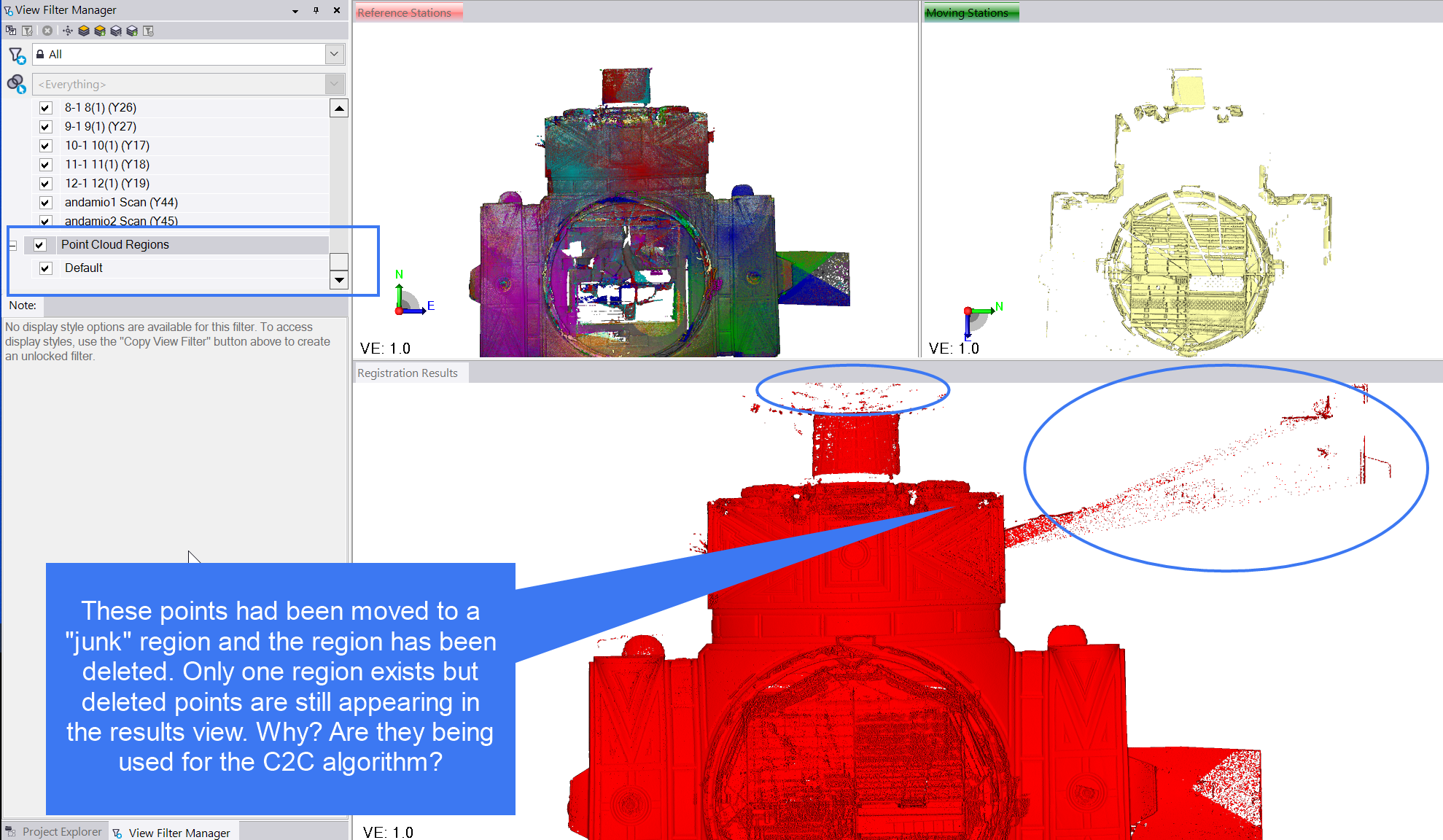
Task: Open the View Filter Manager panel options arrow
Action: coord(295,11)
